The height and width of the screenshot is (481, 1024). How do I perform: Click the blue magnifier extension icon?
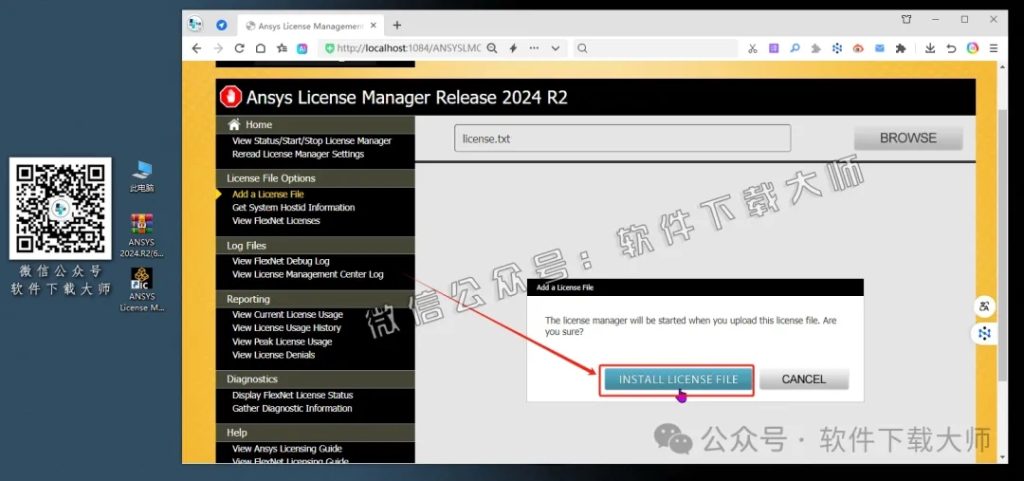(795, 48)
